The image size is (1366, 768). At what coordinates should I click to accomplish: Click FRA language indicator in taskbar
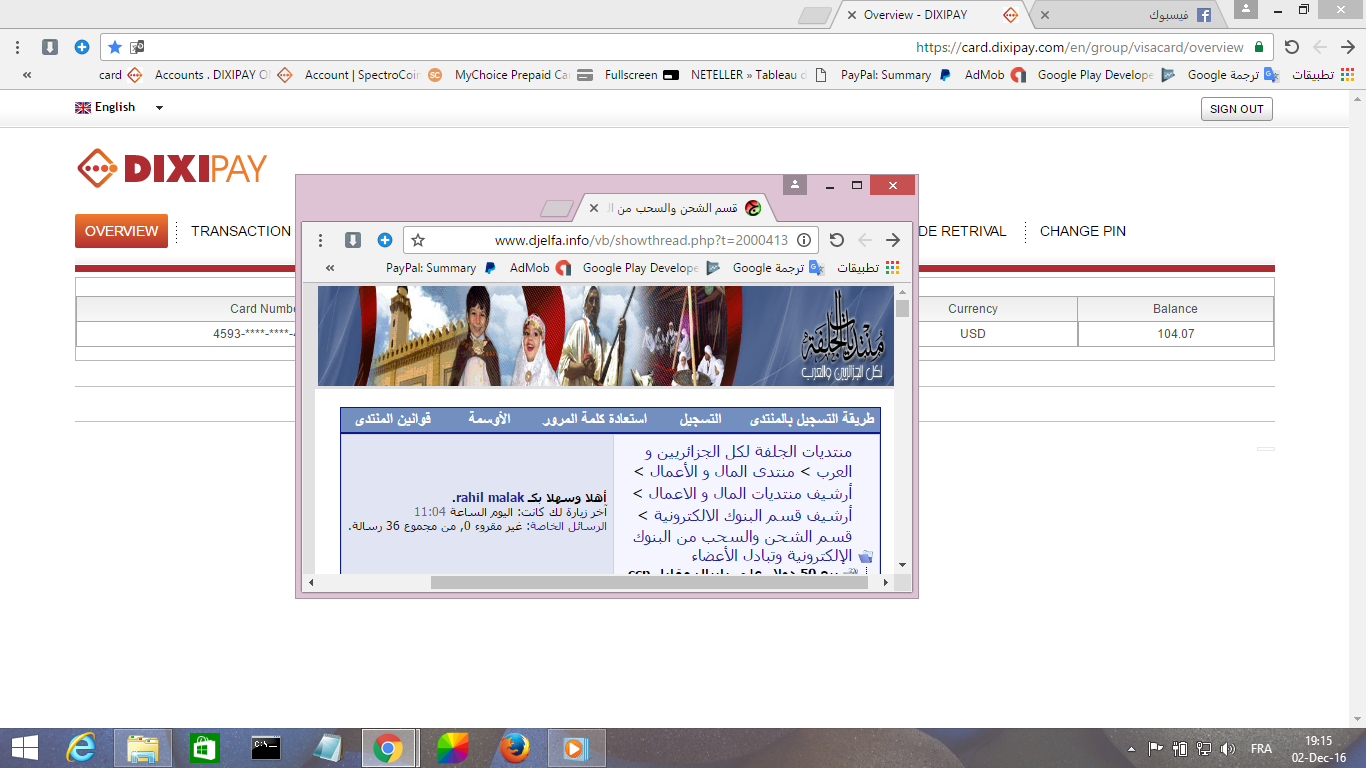tap(1261, 749)
